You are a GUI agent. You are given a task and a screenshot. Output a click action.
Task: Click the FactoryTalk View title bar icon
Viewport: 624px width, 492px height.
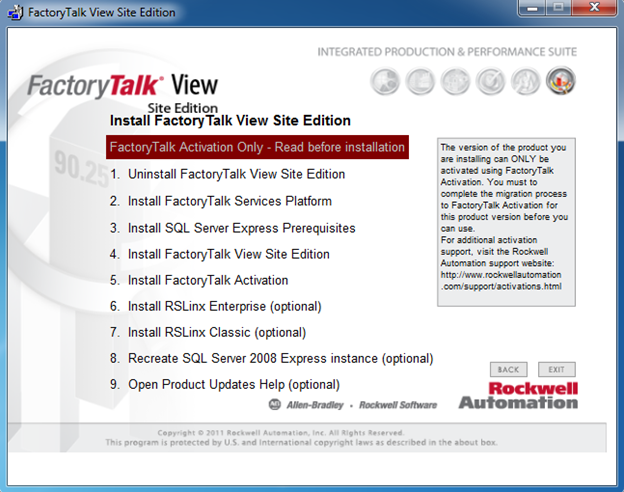click(x=15, y=12)
